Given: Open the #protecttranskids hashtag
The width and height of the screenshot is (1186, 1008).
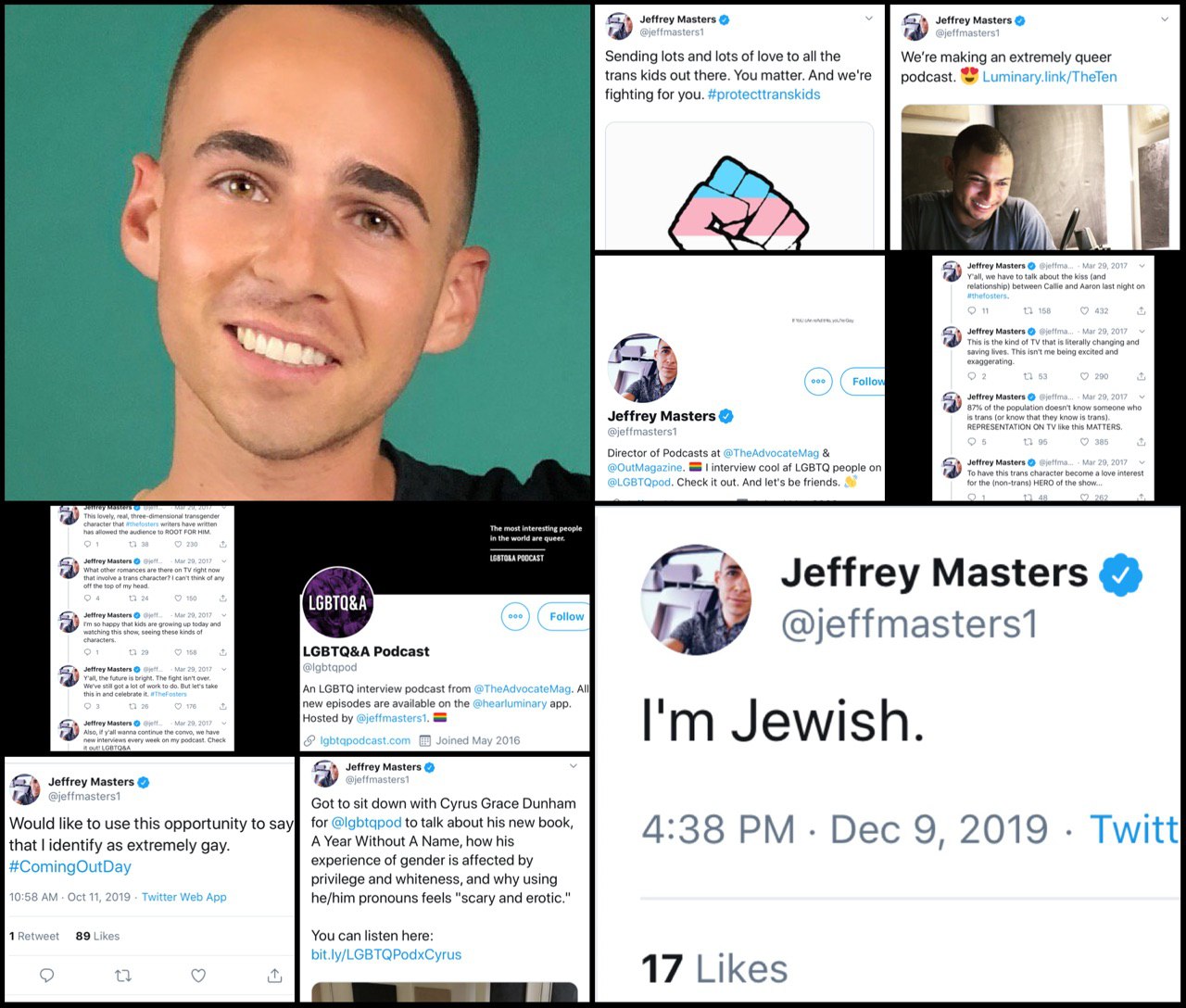Looking at the screenshot, I should 763,94.
